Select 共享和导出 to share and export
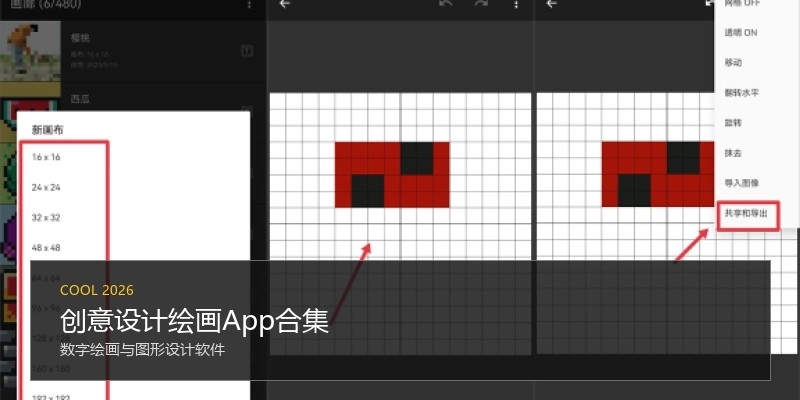 point(746,214)
